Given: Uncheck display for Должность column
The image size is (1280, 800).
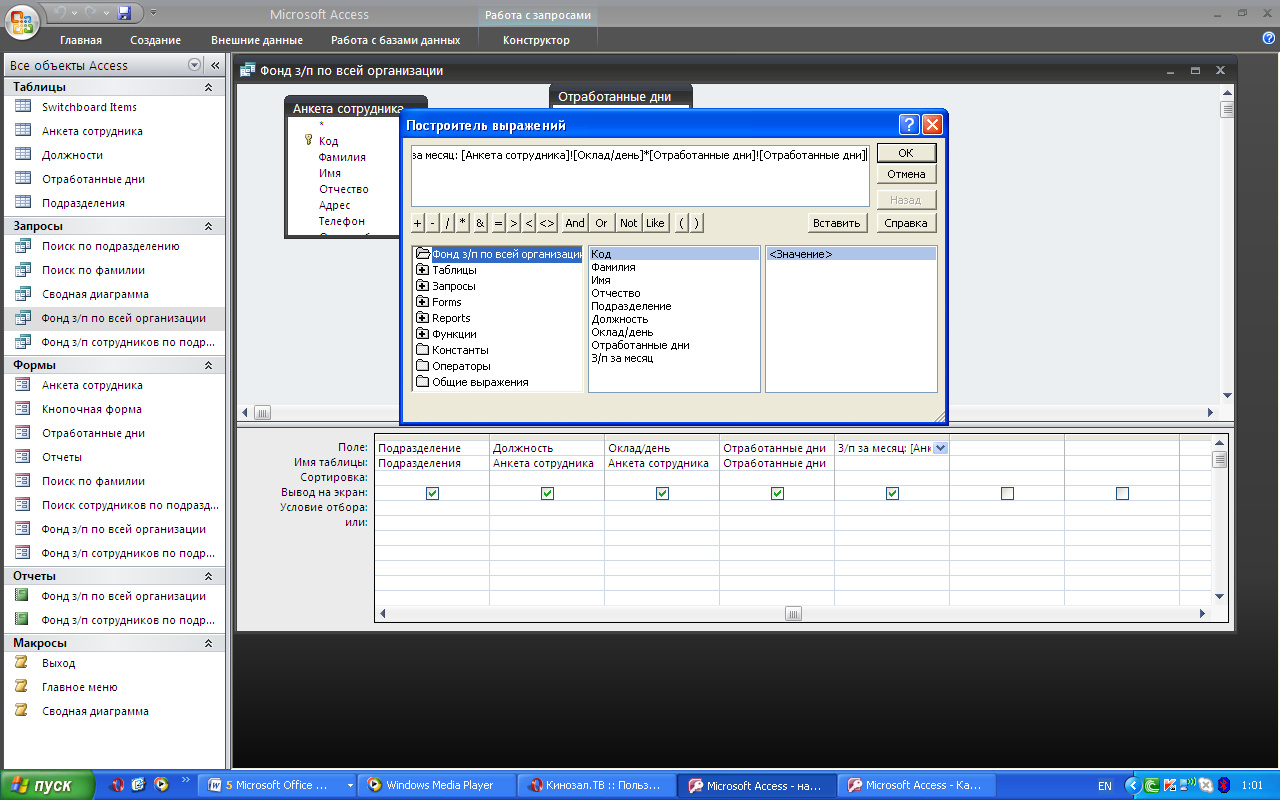Looking at the screenshot, I should (547, 493).
